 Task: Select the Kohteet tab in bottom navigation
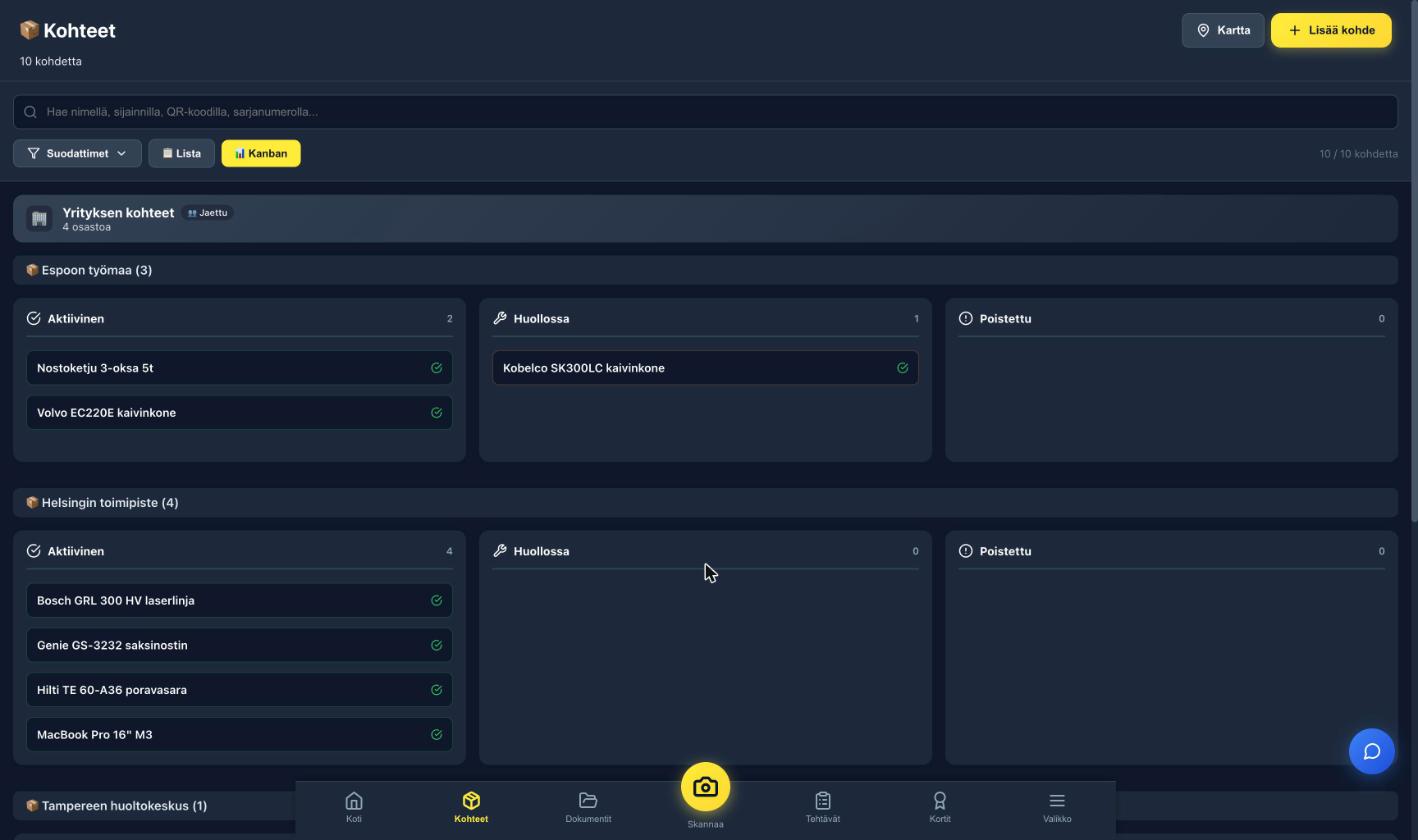pyautogui.click(x=471, y=807)
